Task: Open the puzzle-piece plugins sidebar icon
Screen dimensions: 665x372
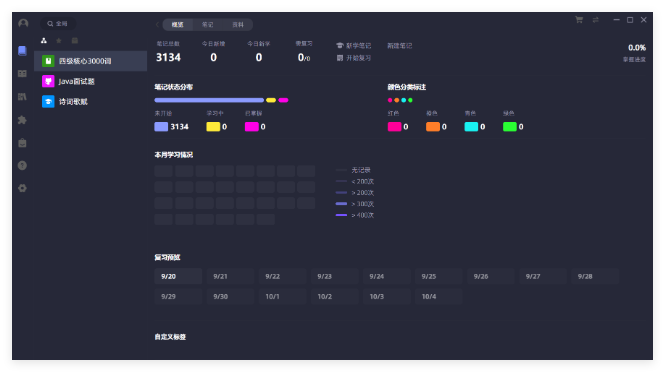Action: 22,120
